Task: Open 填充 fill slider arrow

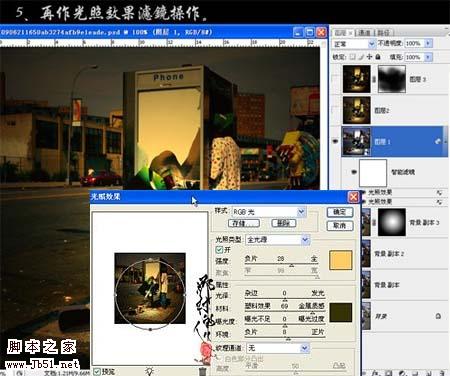Action: point(428,57)
